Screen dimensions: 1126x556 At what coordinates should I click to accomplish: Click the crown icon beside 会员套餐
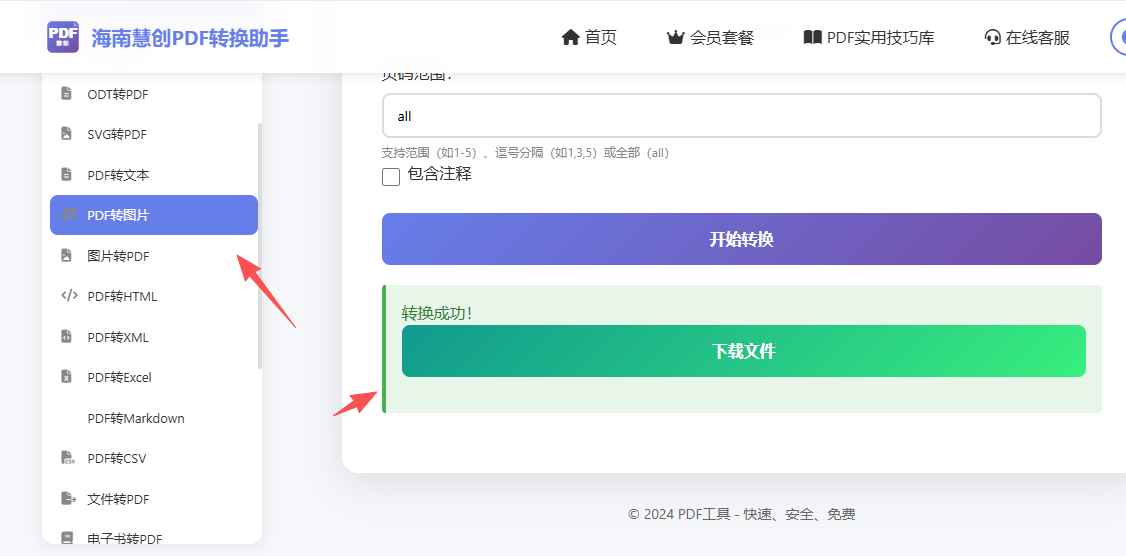tap(675, 37)
